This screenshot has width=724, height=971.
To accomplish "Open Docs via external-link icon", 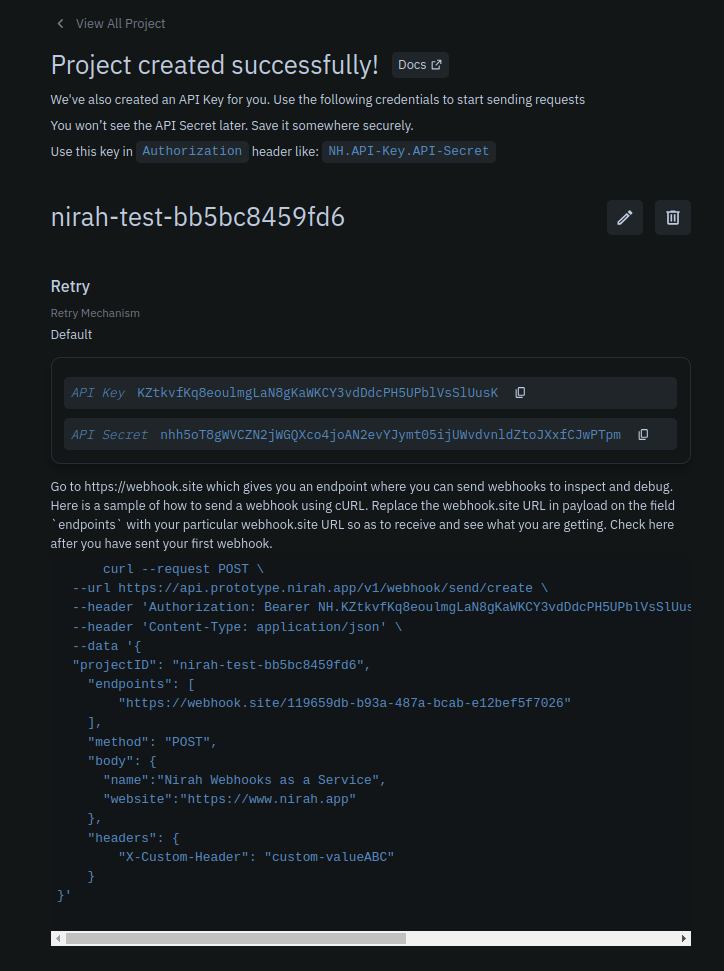I will pyautogui.click(x=436, y=64).
